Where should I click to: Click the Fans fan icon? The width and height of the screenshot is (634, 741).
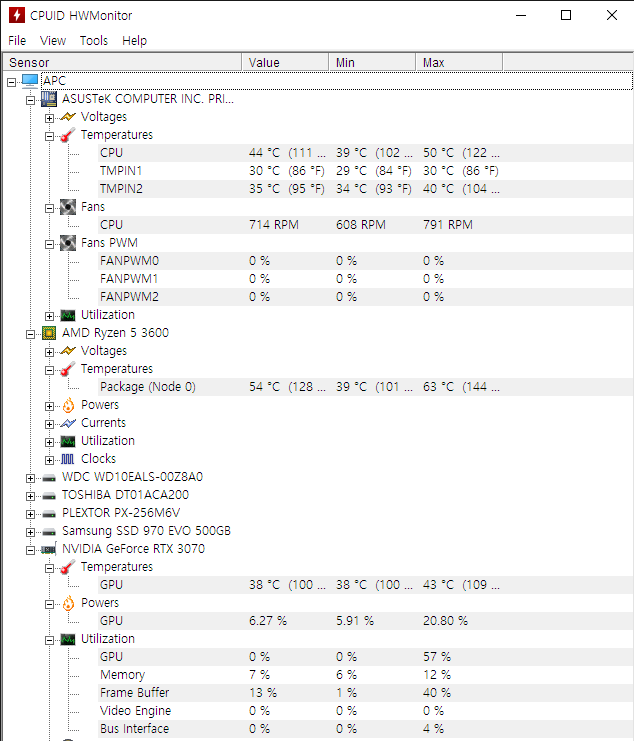68,207
